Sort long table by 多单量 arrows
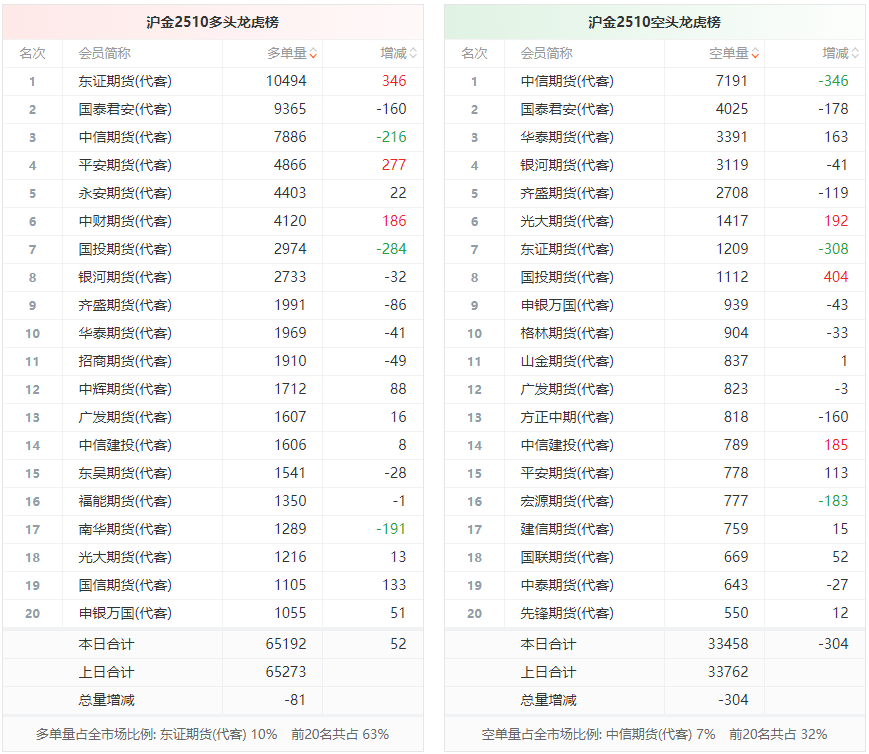Image resolution: width=869 pixels, height=754 pixels. [x=313, y=54]
